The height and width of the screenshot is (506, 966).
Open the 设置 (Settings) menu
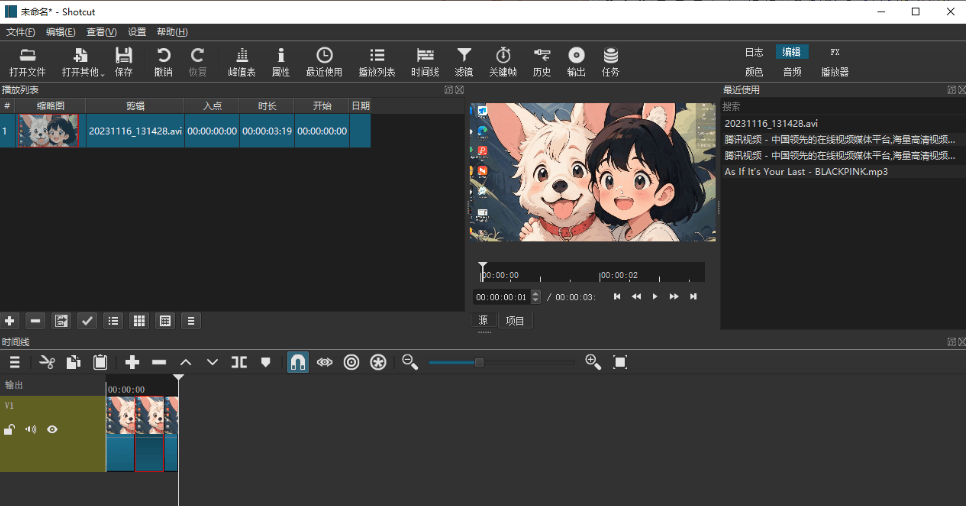[137, 32]
